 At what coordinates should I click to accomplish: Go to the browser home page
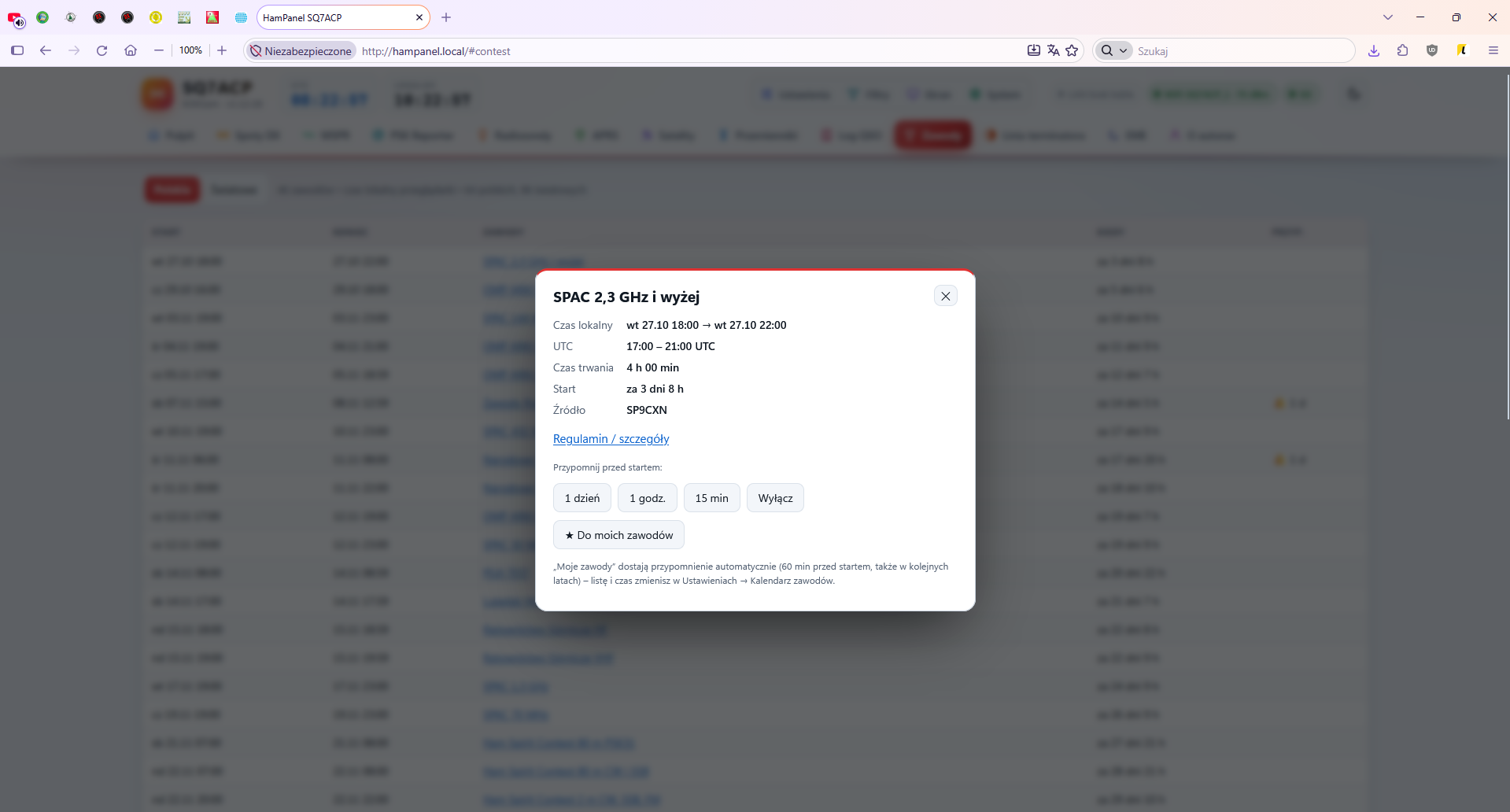coord(131,50)
